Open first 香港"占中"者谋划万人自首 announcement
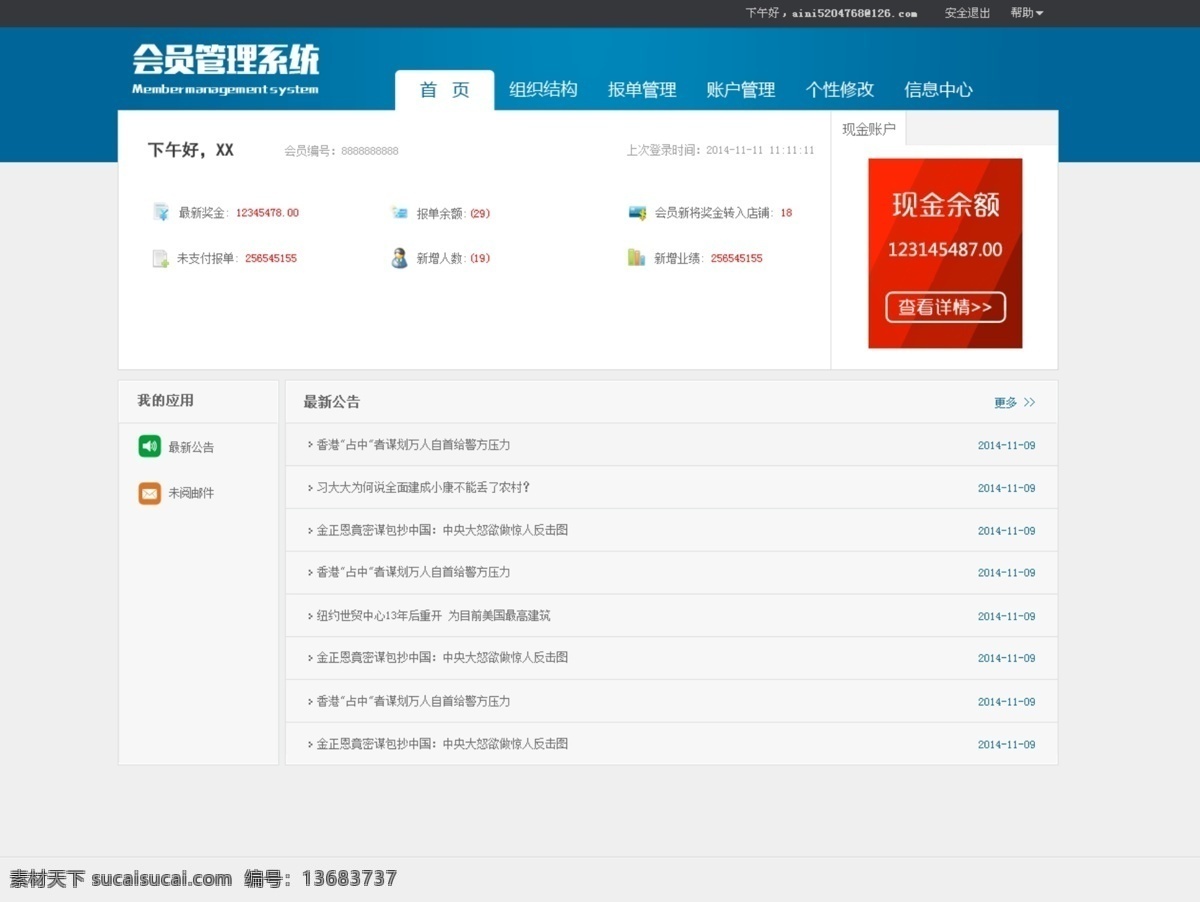This screenshot has height=902, width=1200. click(414, 445)
